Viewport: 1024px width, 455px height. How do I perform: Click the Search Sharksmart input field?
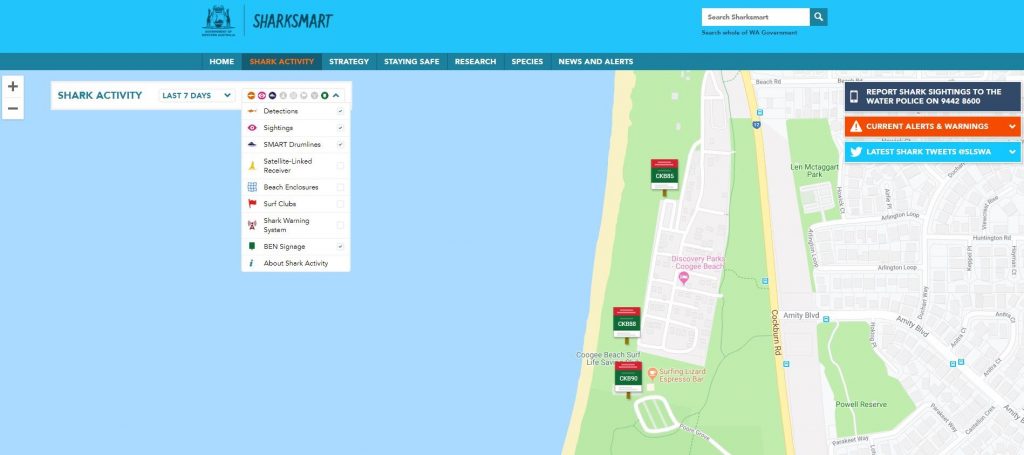click(756, 17)
